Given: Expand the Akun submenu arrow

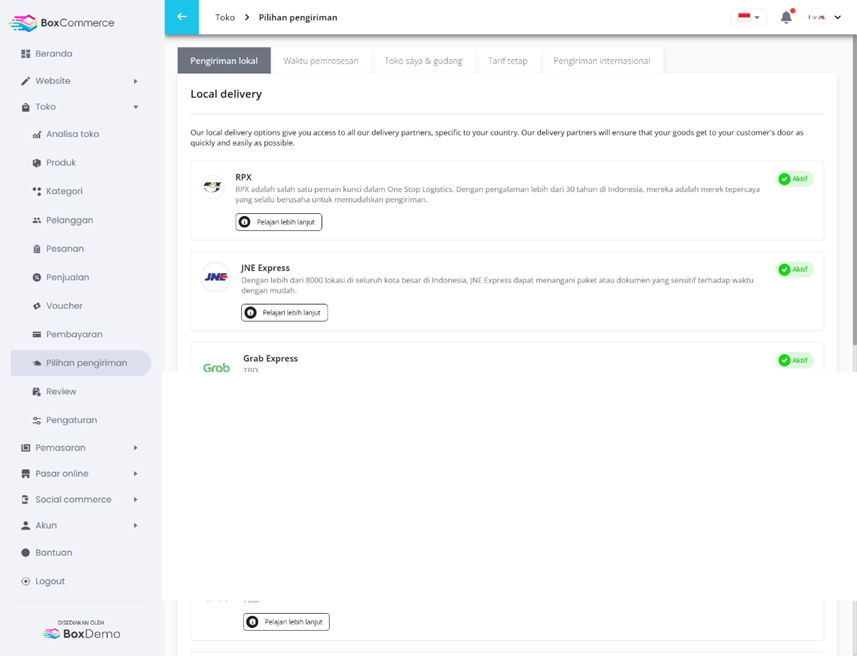Looking at the screenshot, I should [x=136, y=526].
